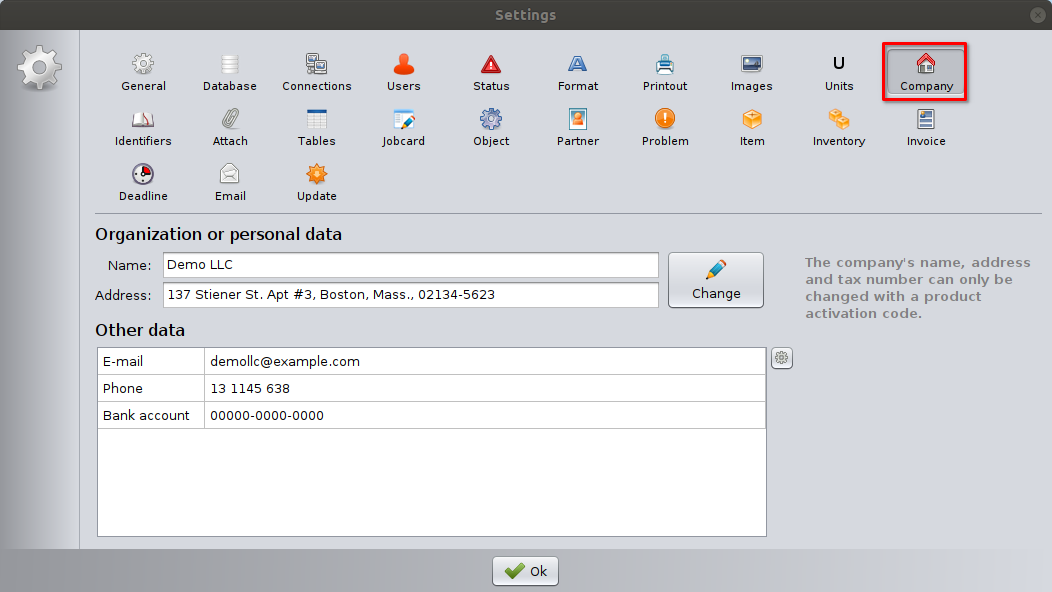Select the Update settings icon
Viewport: 1052px width, 592px height.
click(316, 183)
